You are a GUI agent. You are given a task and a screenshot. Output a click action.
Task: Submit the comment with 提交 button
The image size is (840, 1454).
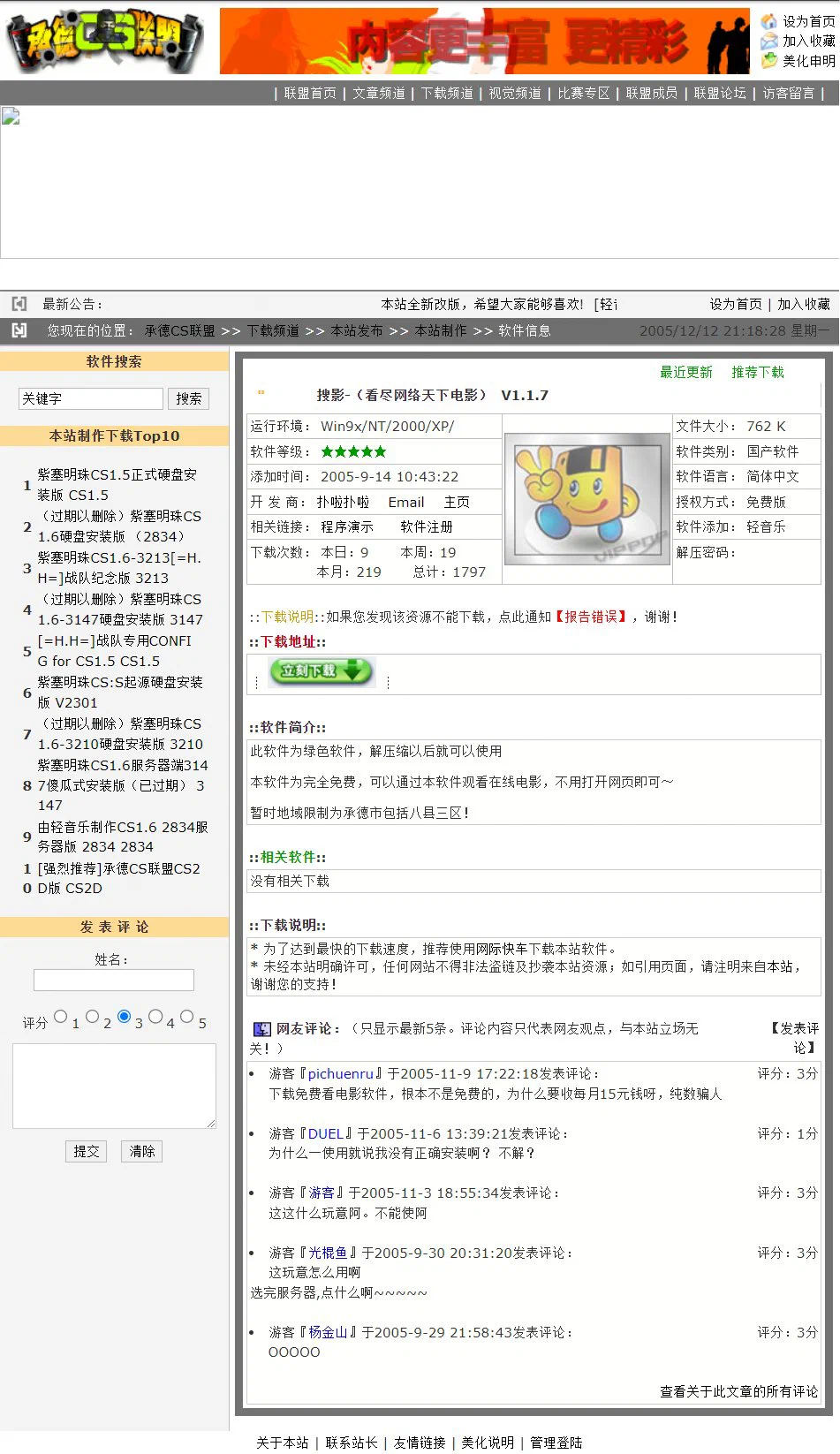pyautogui.click(x=87, y=1151)
